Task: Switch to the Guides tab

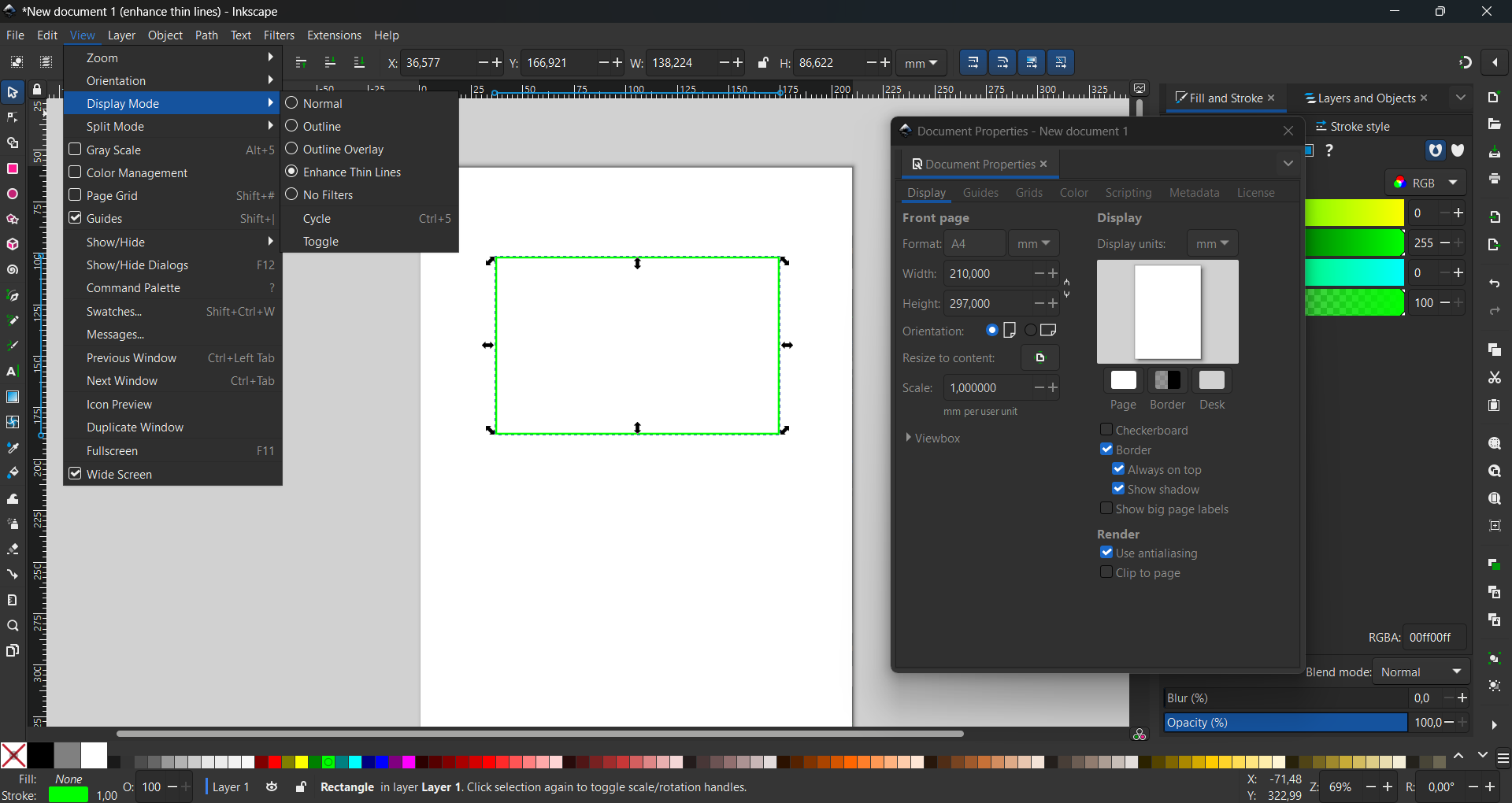Action: (x=980, y=193)
